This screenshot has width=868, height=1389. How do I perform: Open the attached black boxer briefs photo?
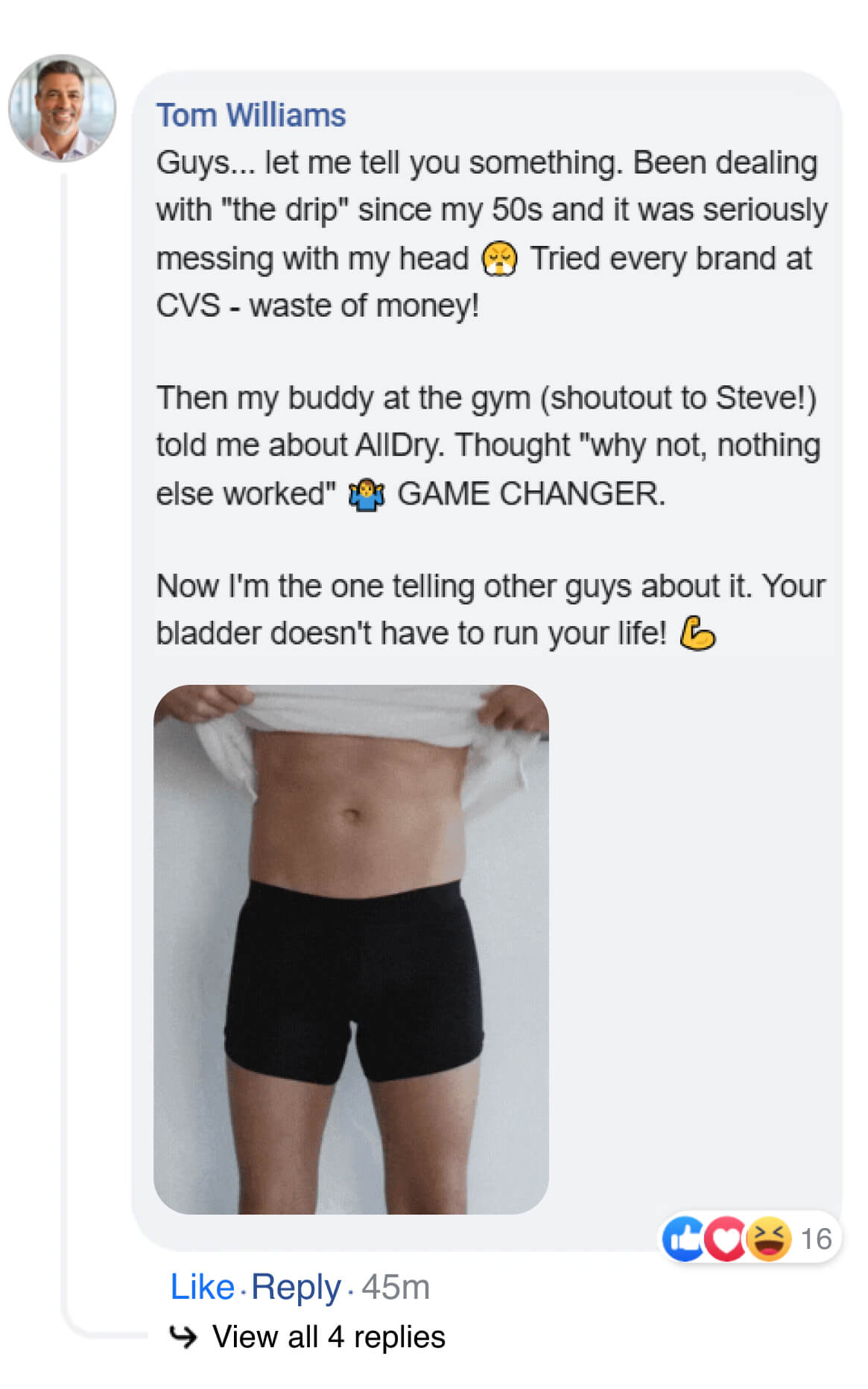pyautogui.click(x=351, y=949)
